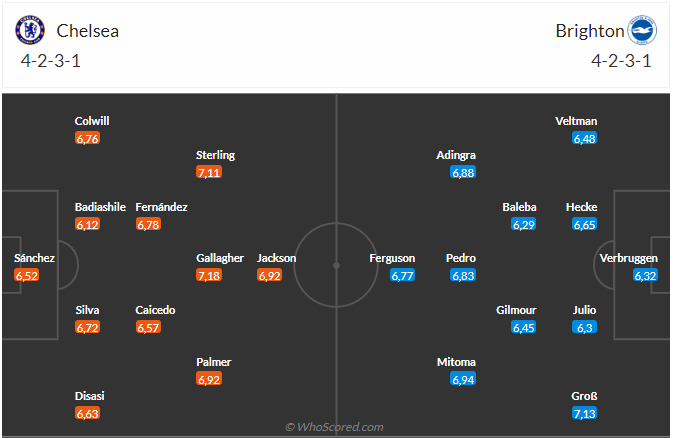The height and width of the screenshot is (438, 674).
Task: Select player name Ferguson
Action: click(x=392, y=258)
